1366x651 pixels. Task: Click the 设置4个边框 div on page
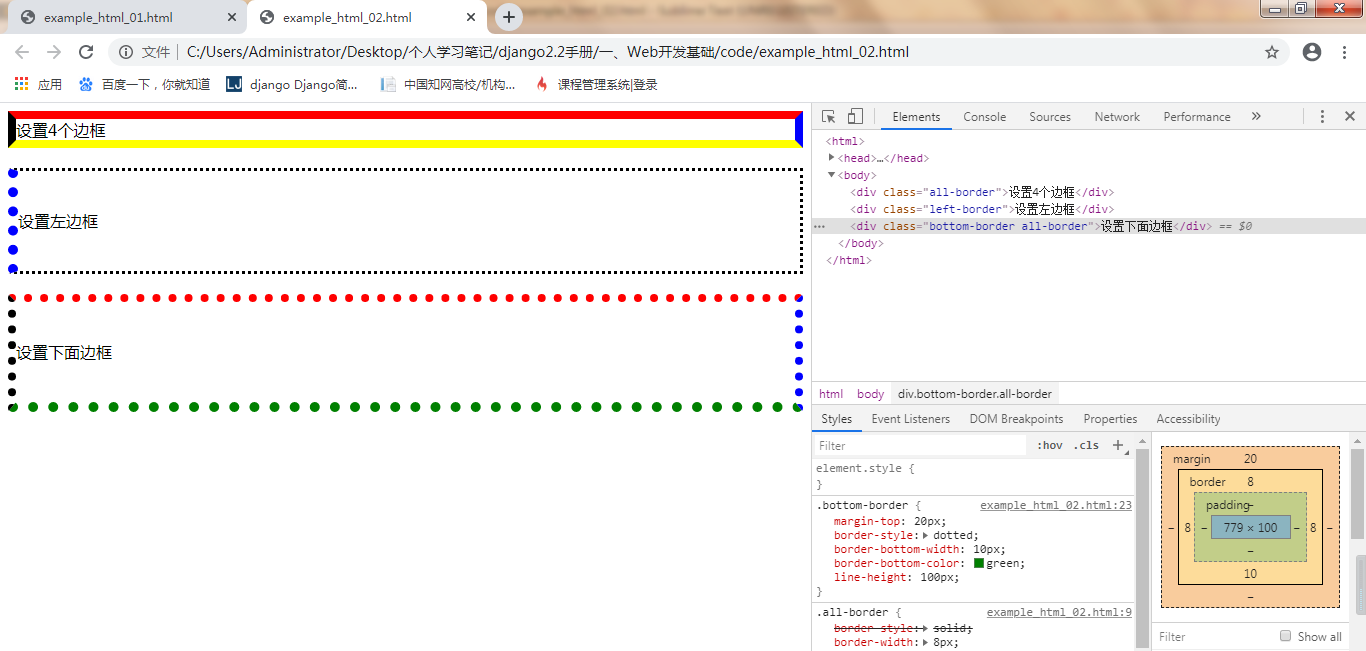pyautogui.click(x=405, y=130)
